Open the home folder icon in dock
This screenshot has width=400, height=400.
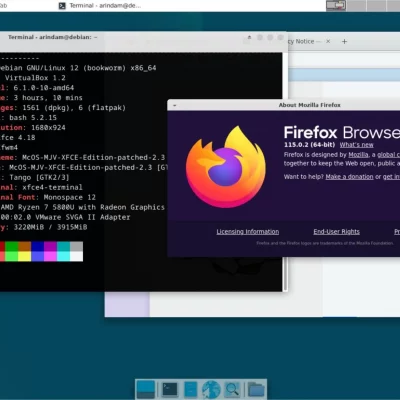[x=256, y=389]
